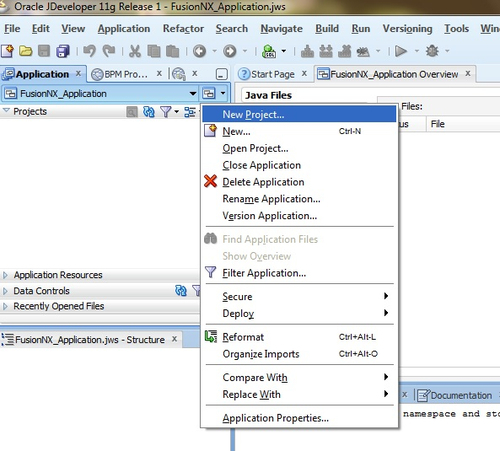The width and height of the screenshot is (500, 451).
Task: Open the application menu dropdown arrow
Action: coord(223,94)
